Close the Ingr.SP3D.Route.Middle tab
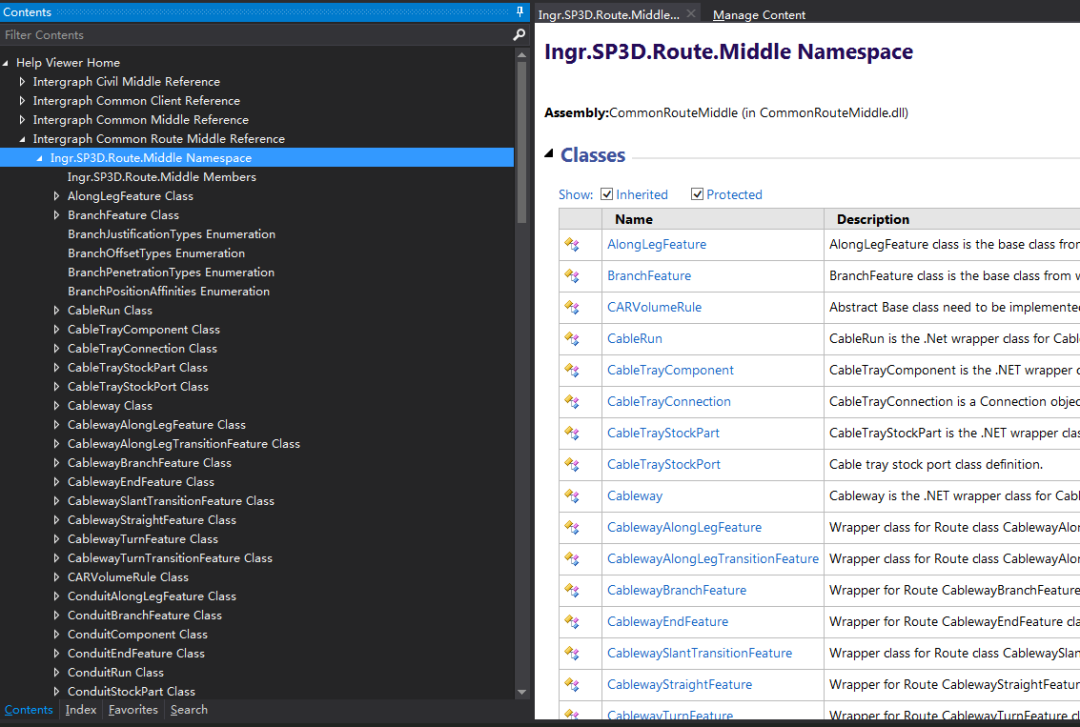This screenshot has width=1080, height=727. click(691, 14)
